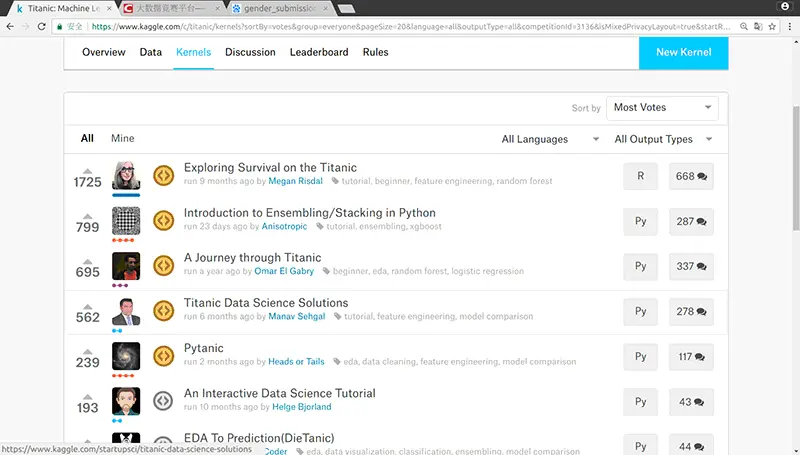This screenshot has height=455, width=800.
Task: Click notebook icon for Titanic Data Science Solutions
Action: tap(164, 311)
